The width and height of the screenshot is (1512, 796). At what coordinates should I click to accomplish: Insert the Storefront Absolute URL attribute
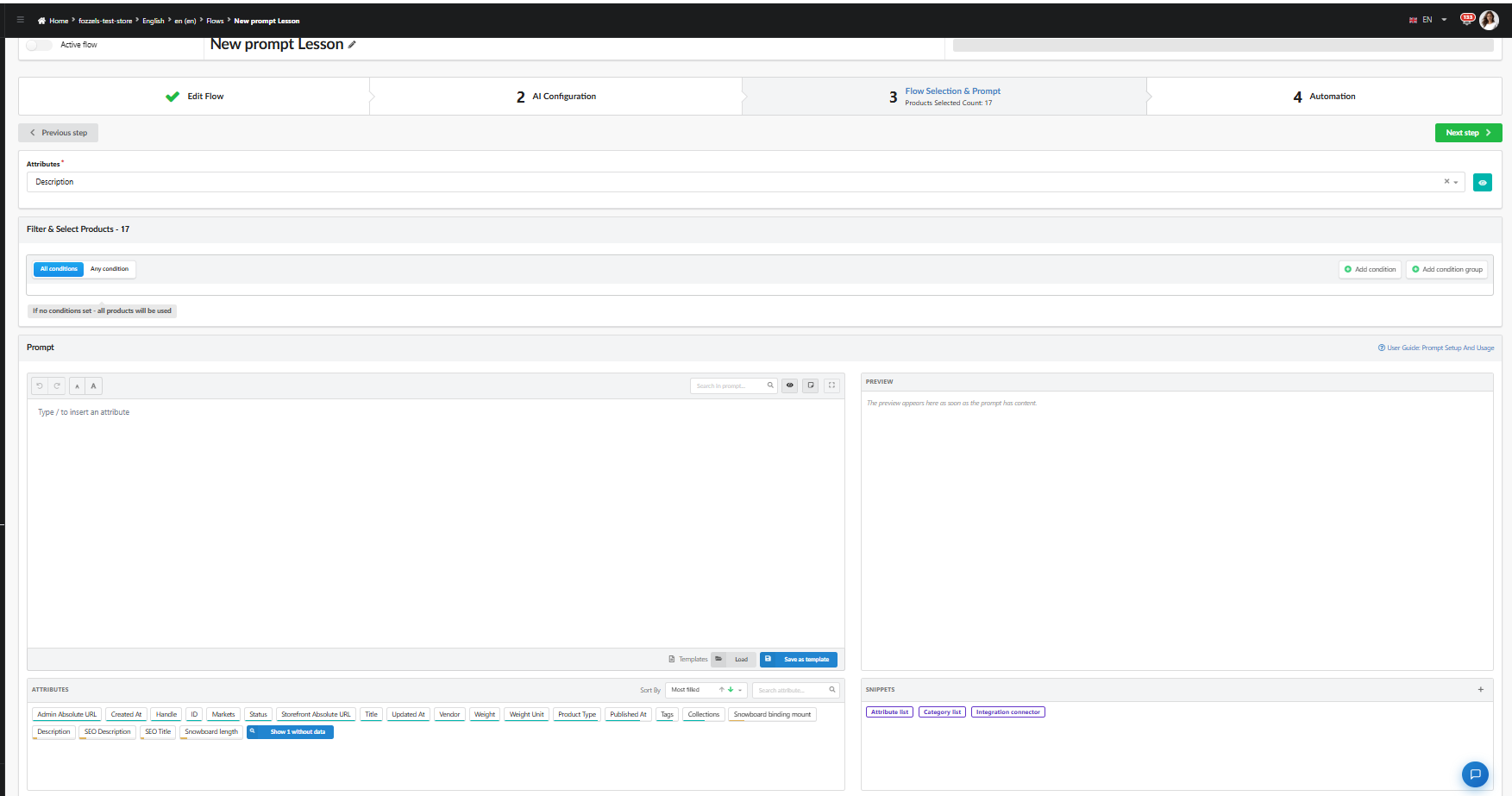click(x=316, y=714)
